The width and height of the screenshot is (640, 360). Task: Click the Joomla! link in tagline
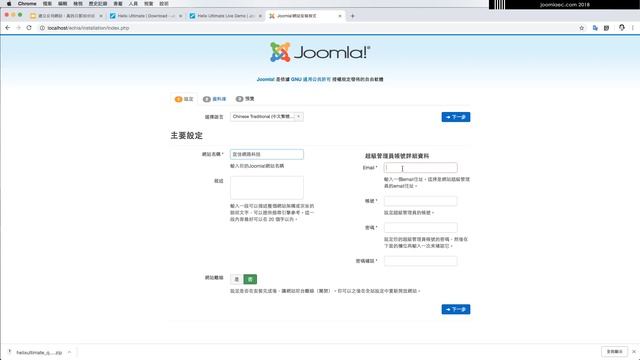[x=265, y=79]
